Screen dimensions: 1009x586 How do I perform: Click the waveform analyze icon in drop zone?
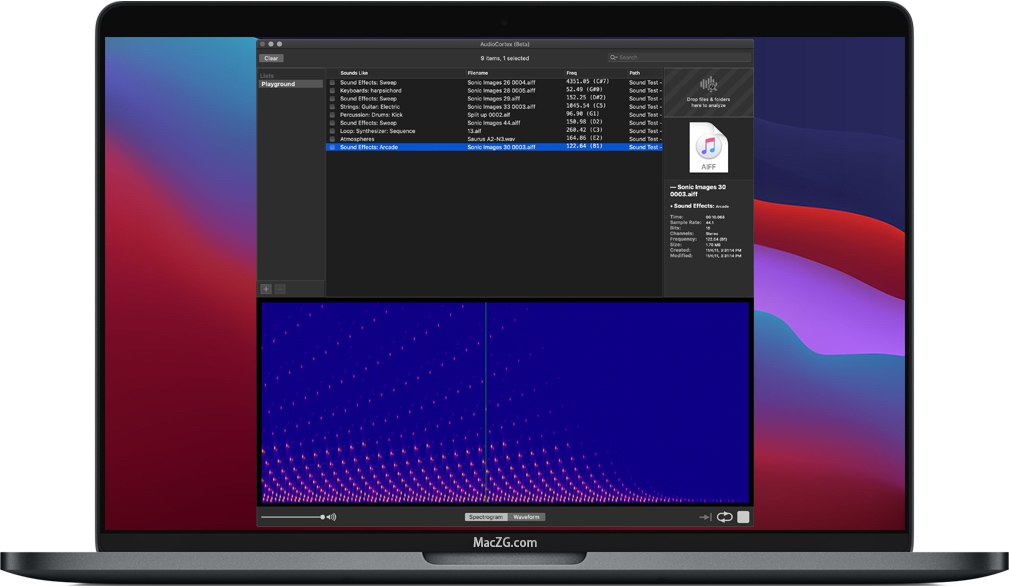(710, 84)
